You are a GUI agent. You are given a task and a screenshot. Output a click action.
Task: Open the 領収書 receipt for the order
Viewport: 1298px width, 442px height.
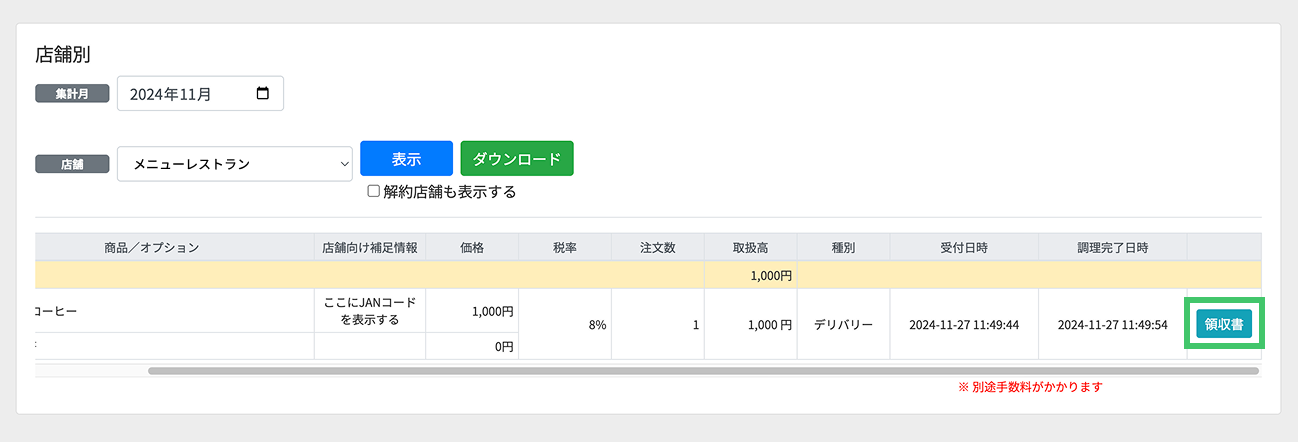(x=1224, y=324)
